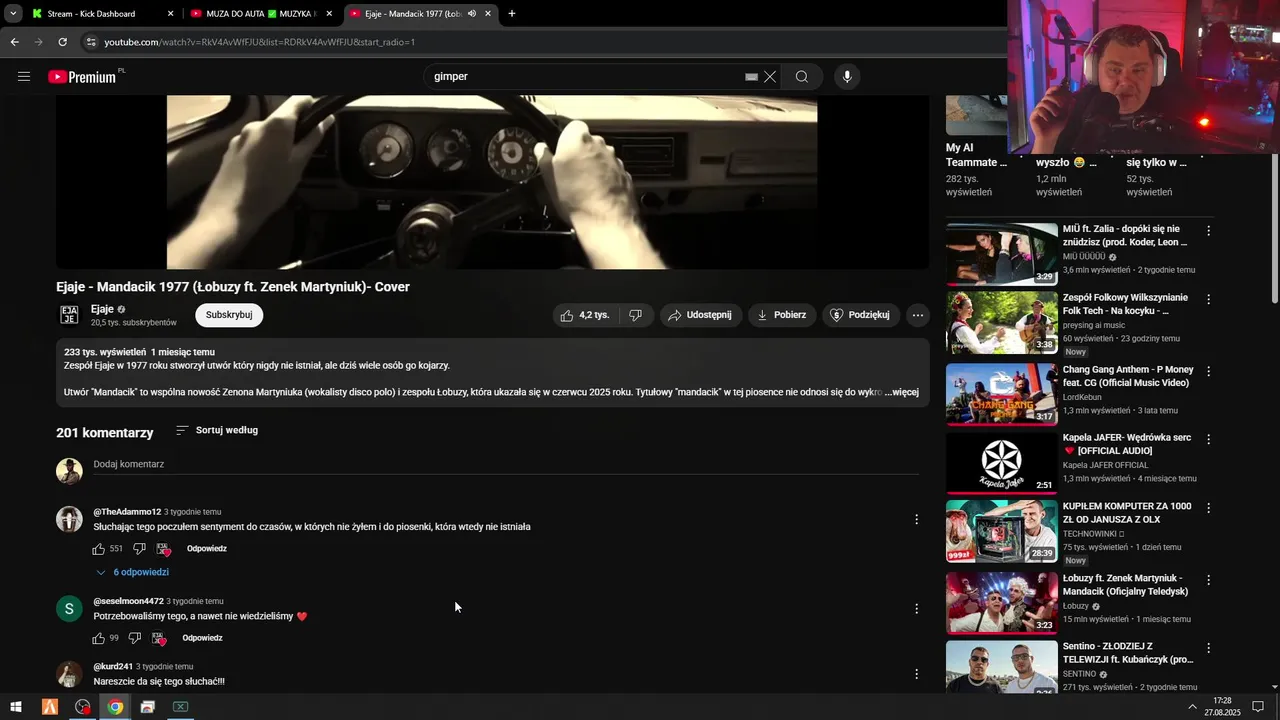Click the Chrome icon in taskbar
Viewport: 1280px width, 720px height.
[115, 707]
